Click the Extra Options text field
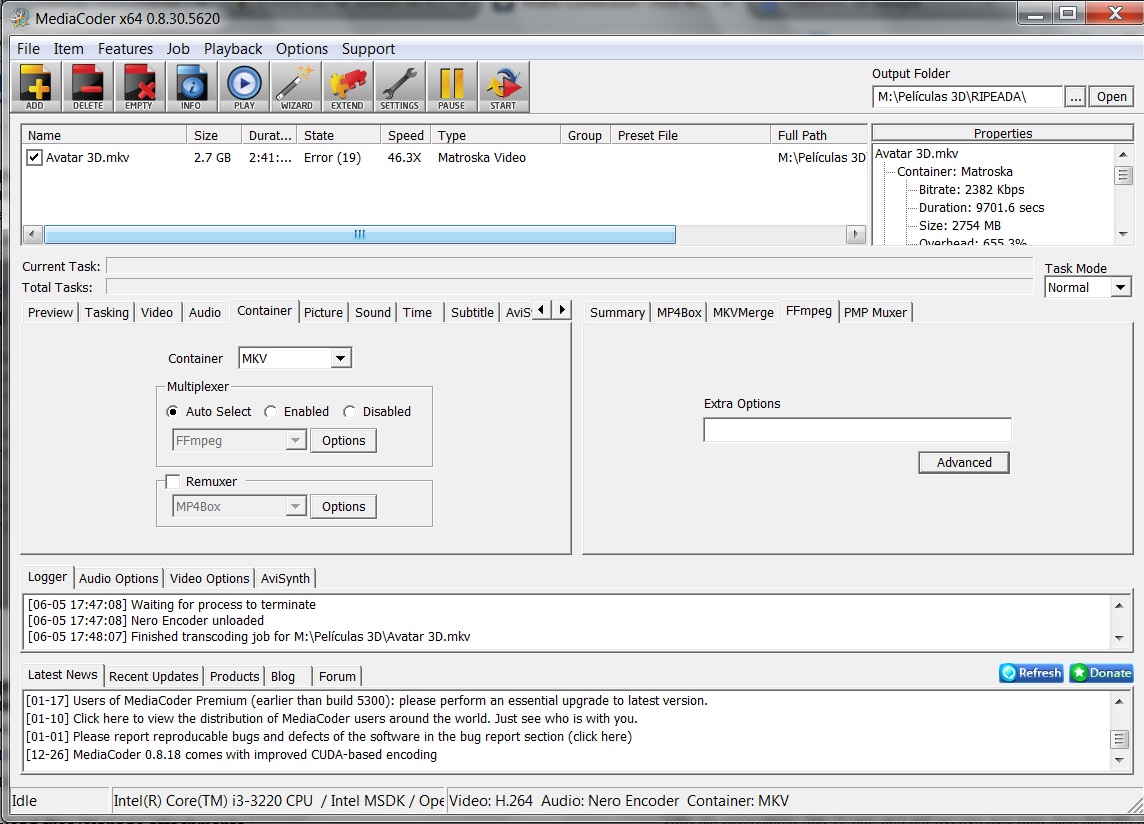1144x824 pixels. [x=857, y=430]
